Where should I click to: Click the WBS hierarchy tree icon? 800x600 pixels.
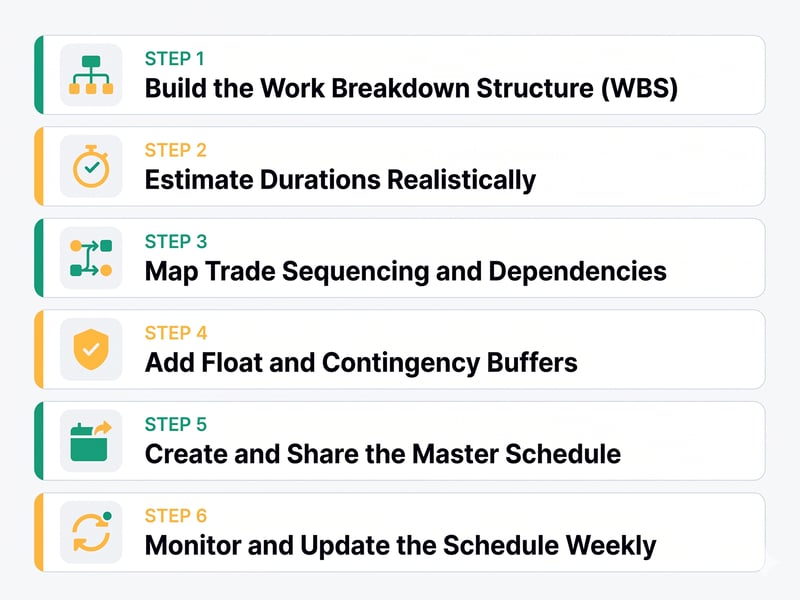tap(91, 75)
